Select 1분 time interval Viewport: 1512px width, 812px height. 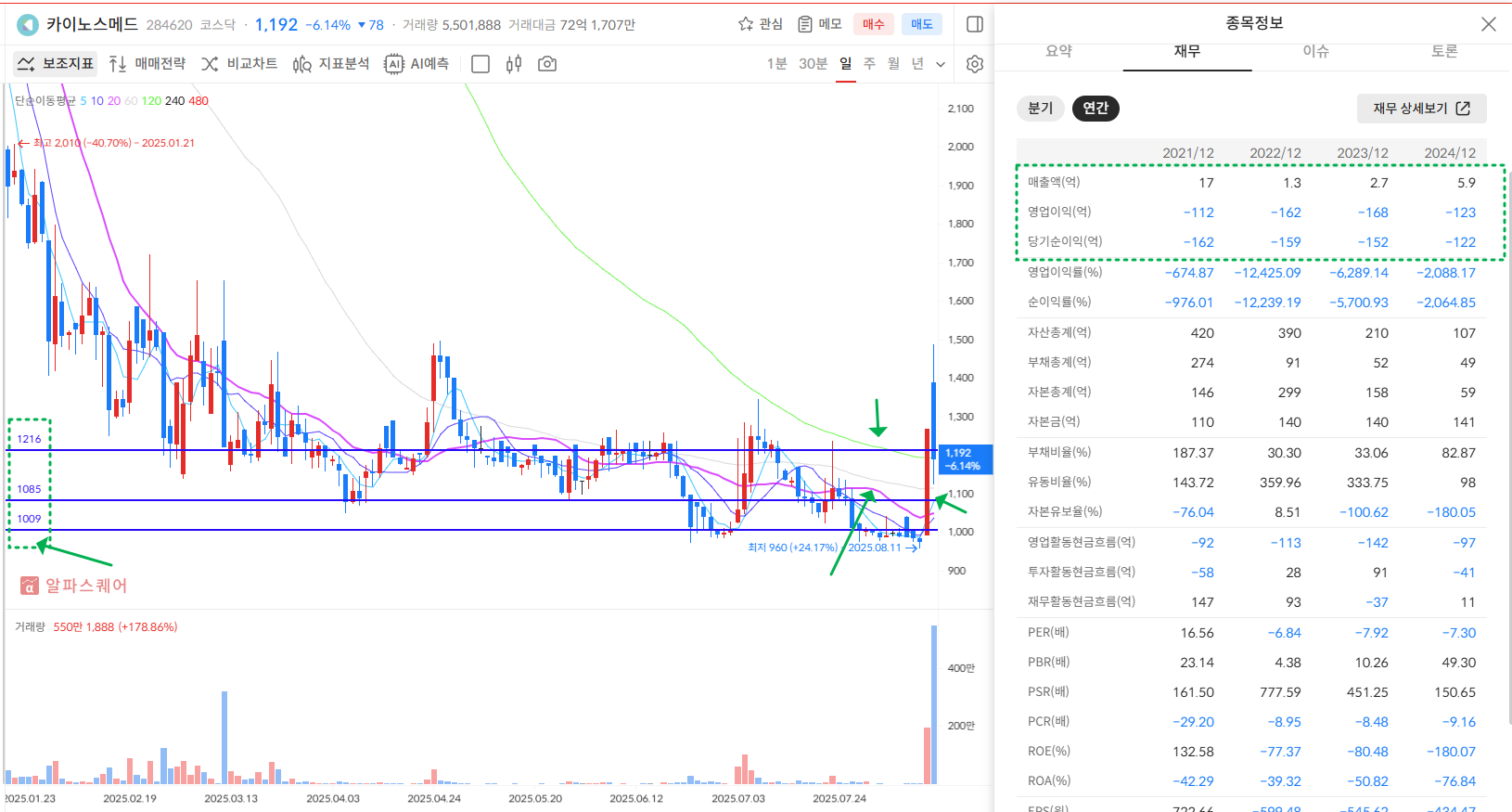click(776, 63)
